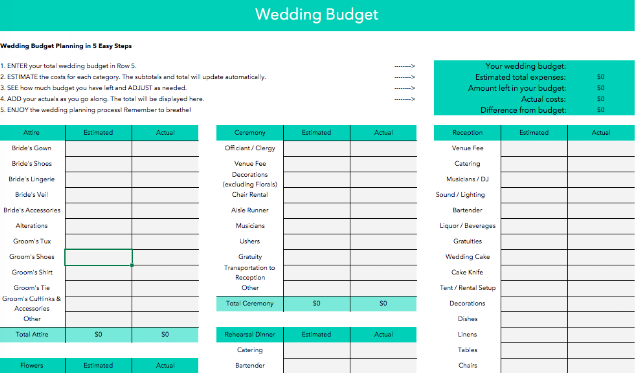Viewport: 640px width, 373px height.
Task: Select the Ceremony Venue Fee actual cell
Action: (384, 164)
